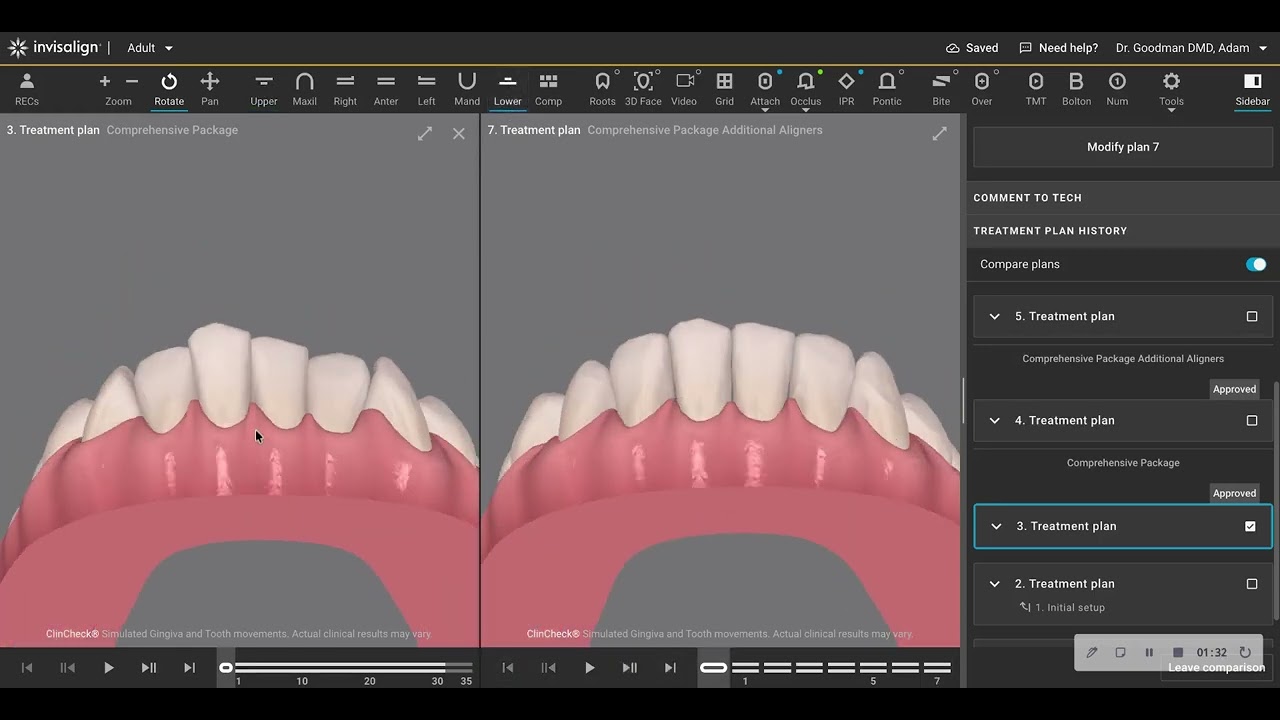The width and height of the screenshot is (1280, 720).
Task: Expand the 5. Treatment plan row
Action: pyautogui.click(x=995, y=316)
